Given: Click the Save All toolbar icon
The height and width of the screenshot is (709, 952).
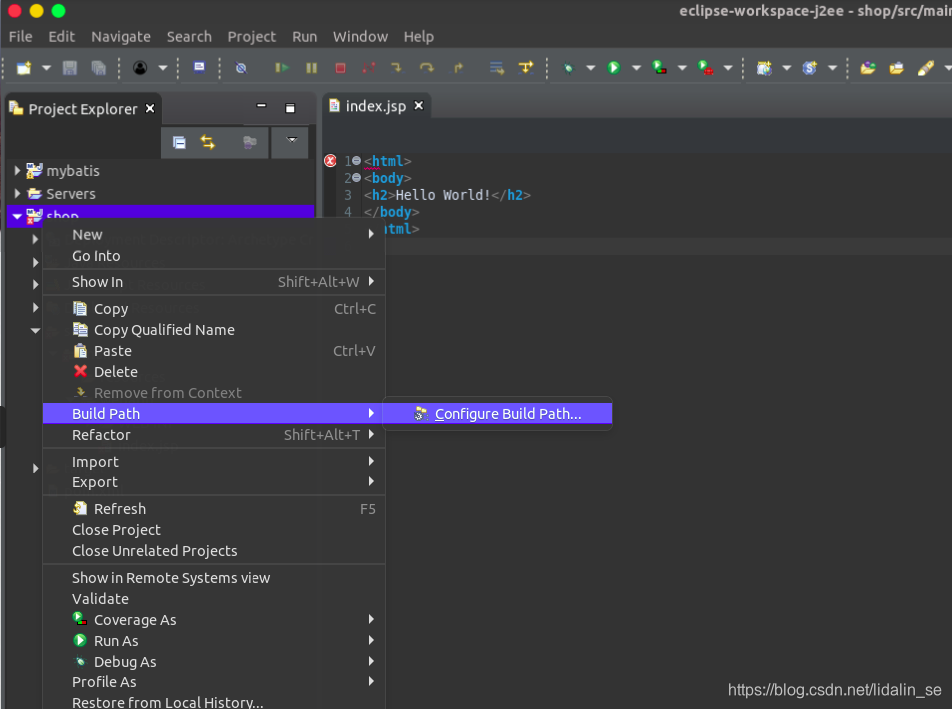Looking at the screenshot, I should [98, 67].
